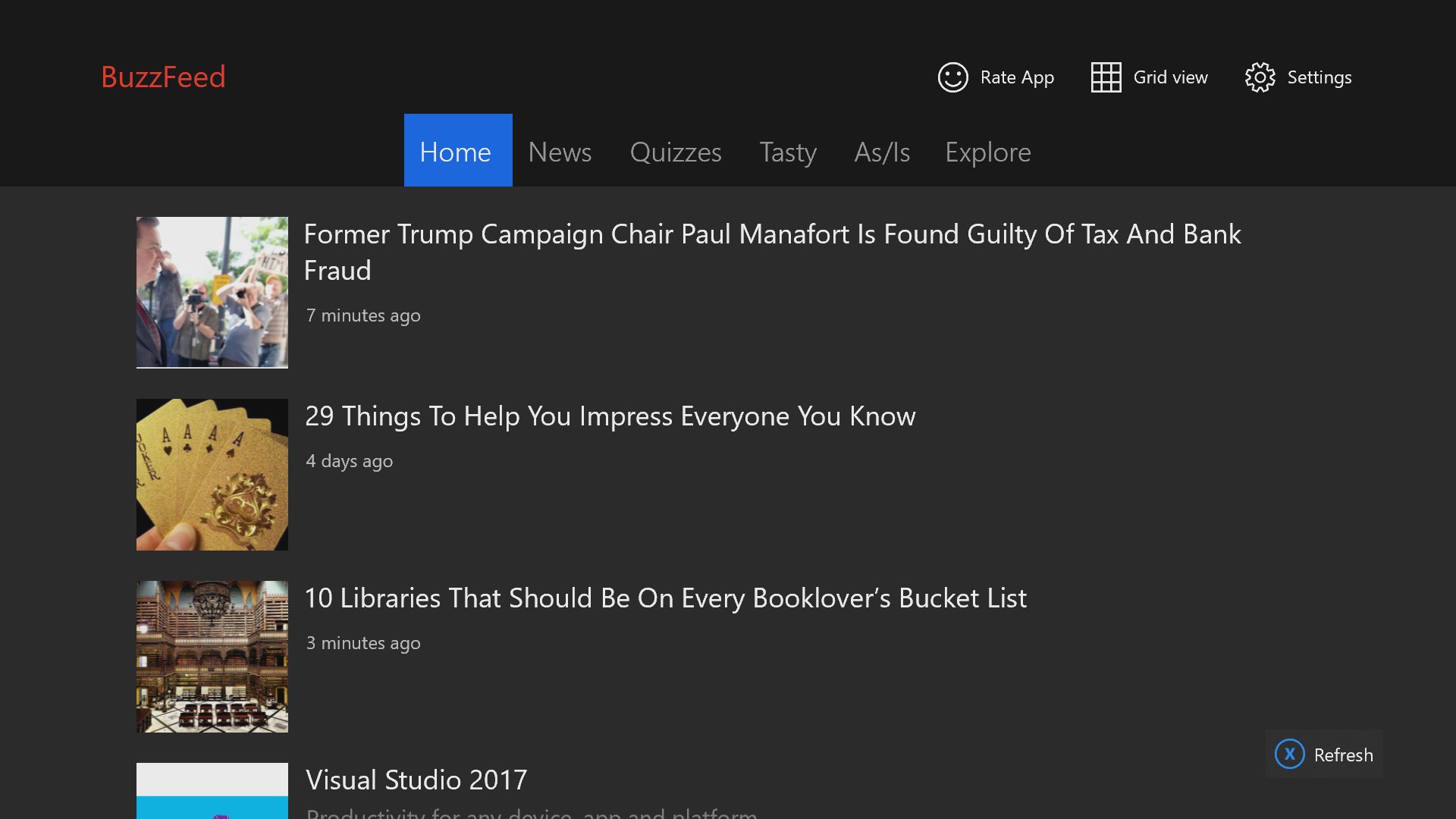Image resolution: width=1456 pixels, height=819 pixels.
Task: Click the gold playing cards thumbnail
Action: 212,475
